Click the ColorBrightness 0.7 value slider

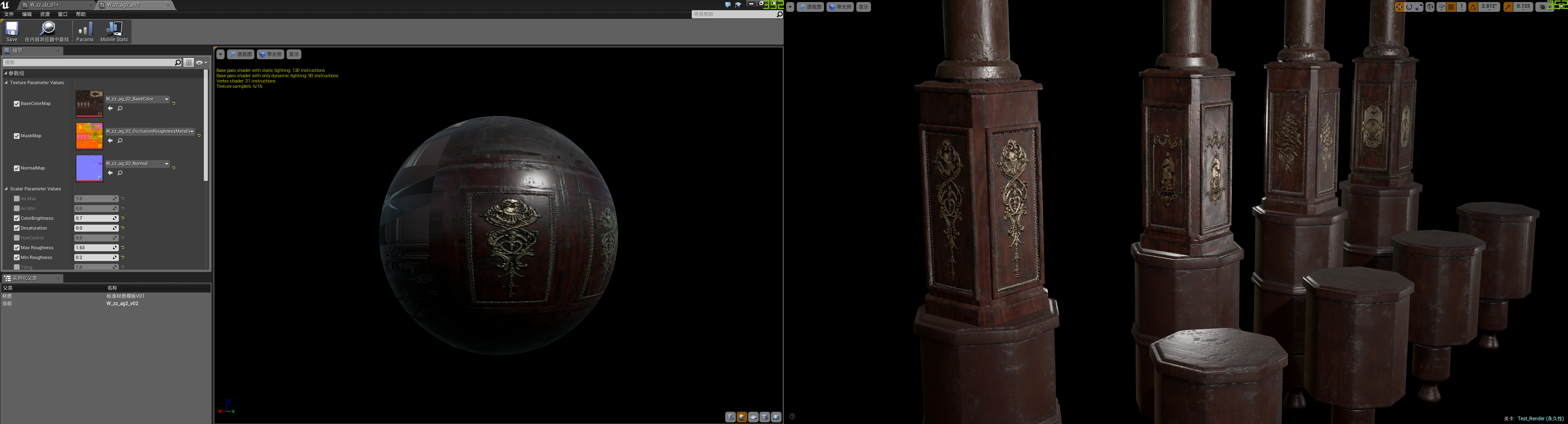[96, 218]
